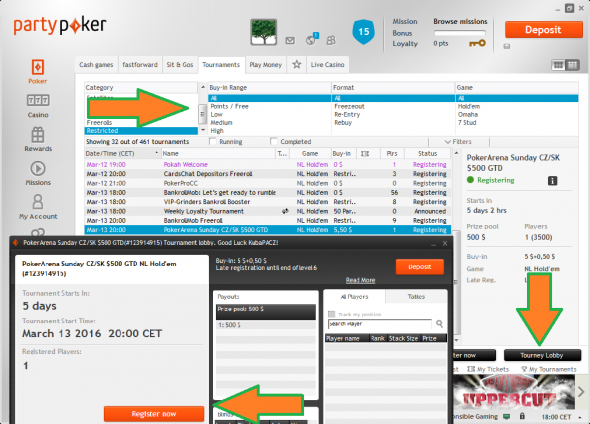Open My Tickets link

click(x=488, y=369)
